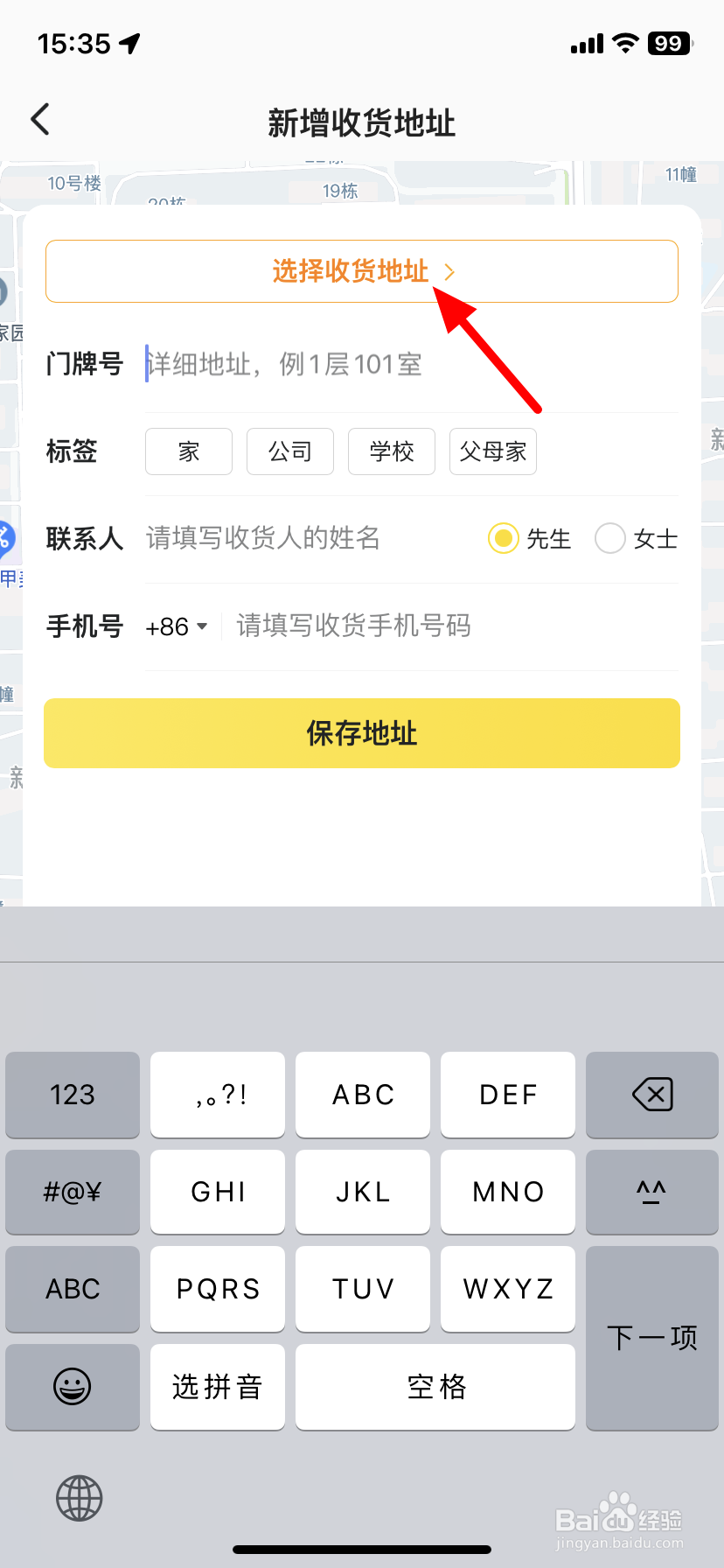Viewport: 724px width, 1568px height.
Task: Open 选择收货地址 address chooser
Action: pyautogui.click(x=362, y=271)
